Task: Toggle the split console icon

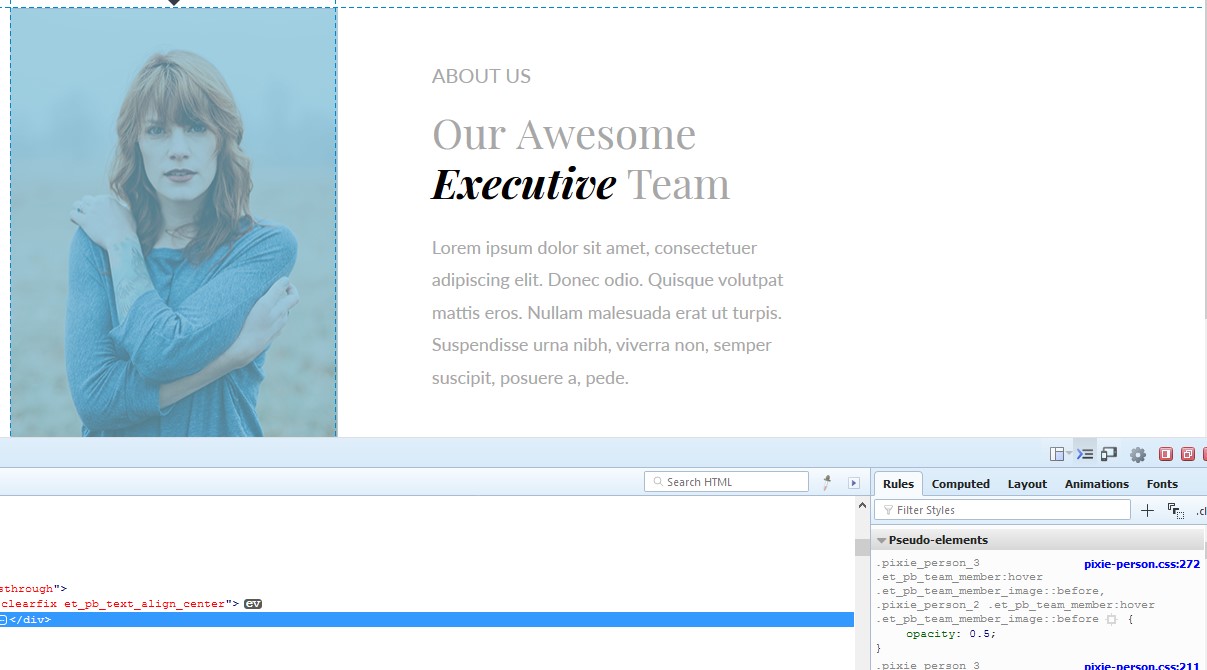Action: pos(1085,454)
